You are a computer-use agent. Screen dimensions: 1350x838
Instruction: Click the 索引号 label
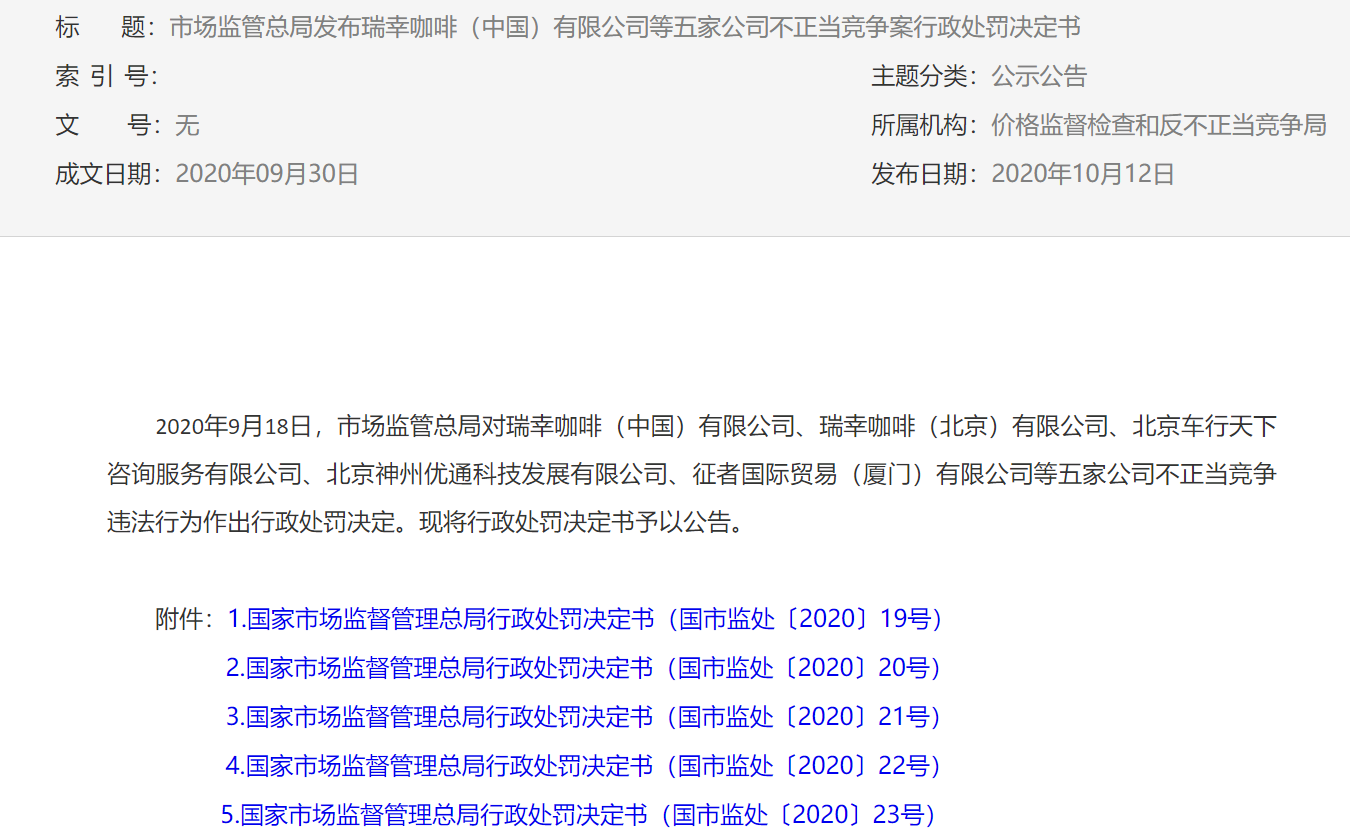(x=106, y=76)
